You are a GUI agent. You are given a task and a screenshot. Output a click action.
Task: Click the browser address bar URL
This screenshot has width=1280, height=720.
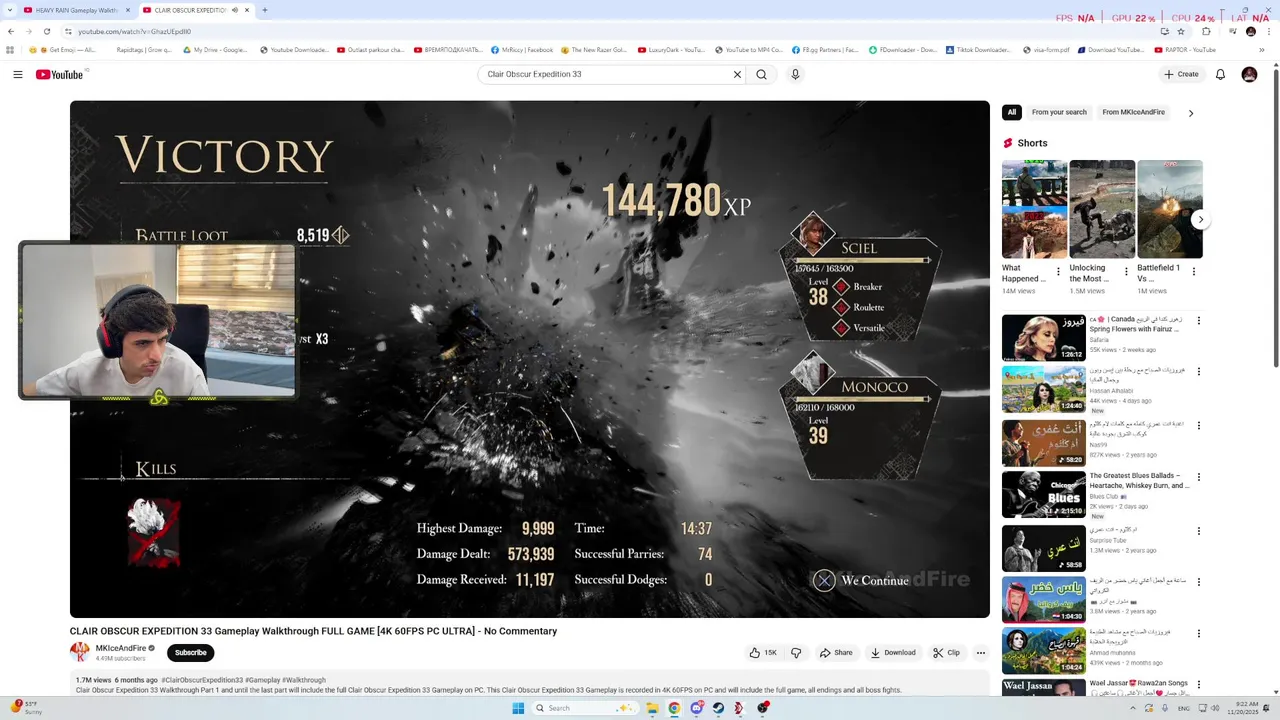tap(135, 31)
